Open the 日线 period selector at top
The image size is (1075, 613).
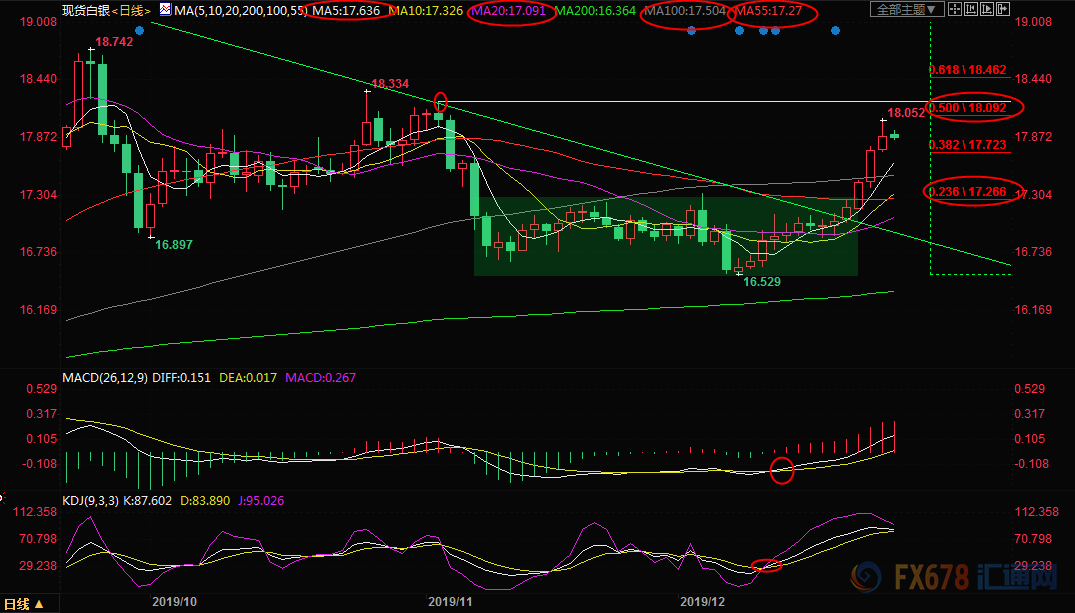coord(133,11)
